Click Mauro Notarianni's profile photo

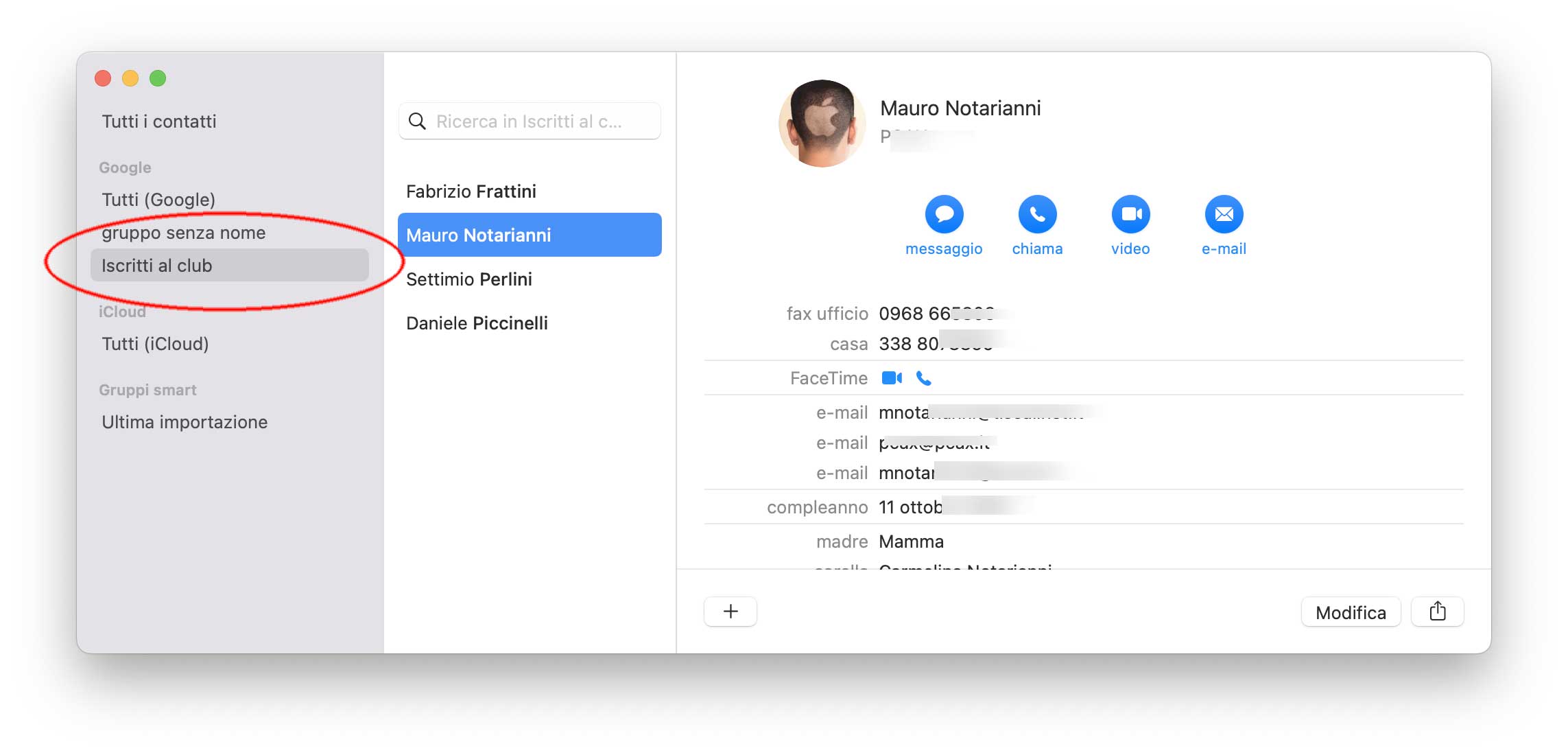point(822,124)
